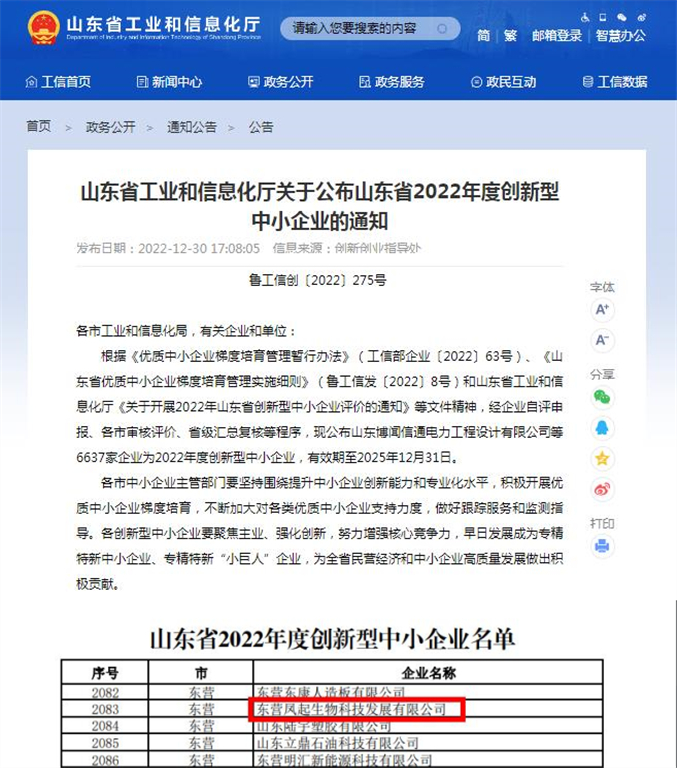Click the article headline text
677x768 pixels.
tap(320, 206)
